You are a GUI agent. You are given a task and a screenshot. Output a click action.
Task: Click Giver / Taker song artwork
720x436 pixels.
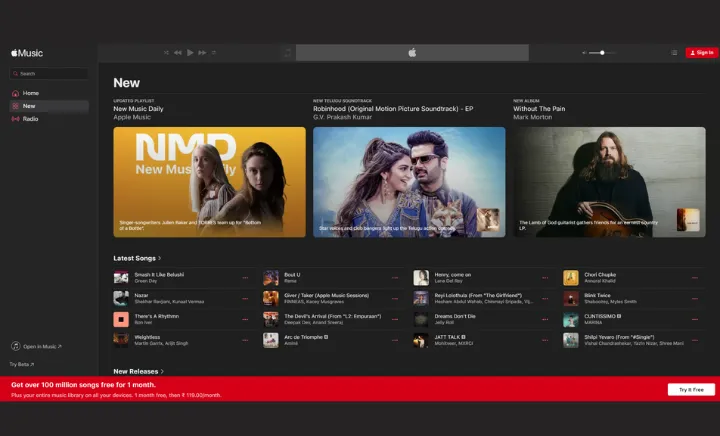coord(271,298)
